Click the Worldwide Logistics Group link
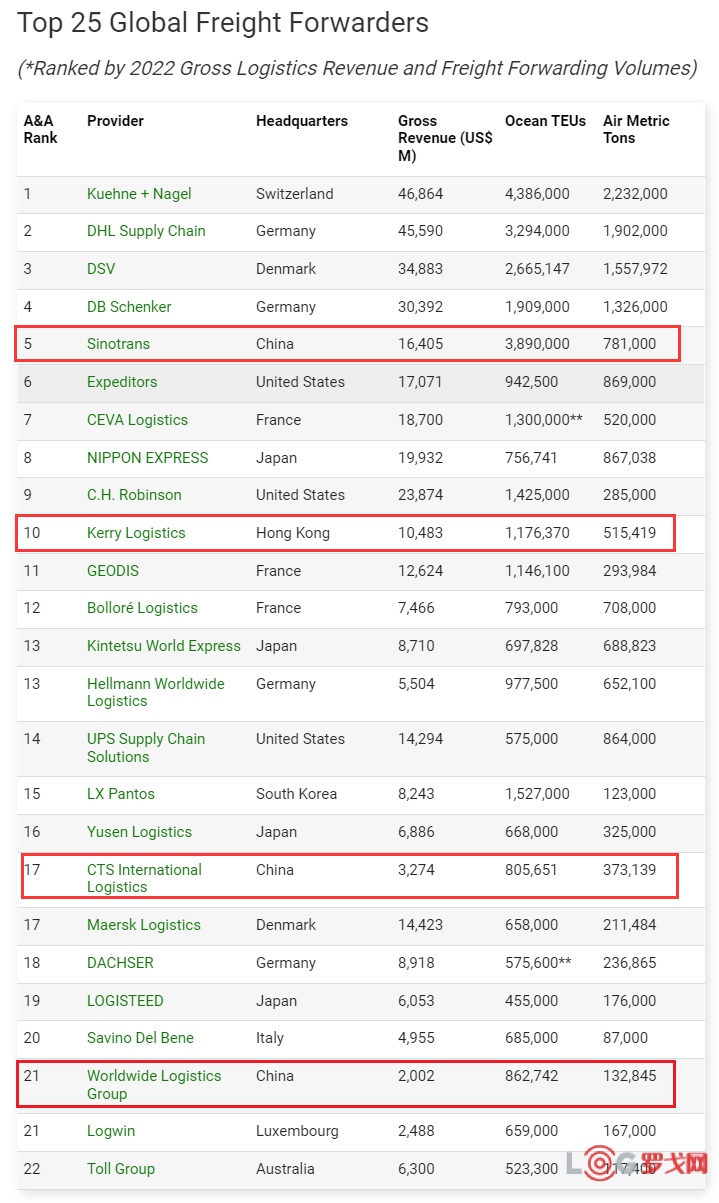The image size is (719, 1203). 154,1085
